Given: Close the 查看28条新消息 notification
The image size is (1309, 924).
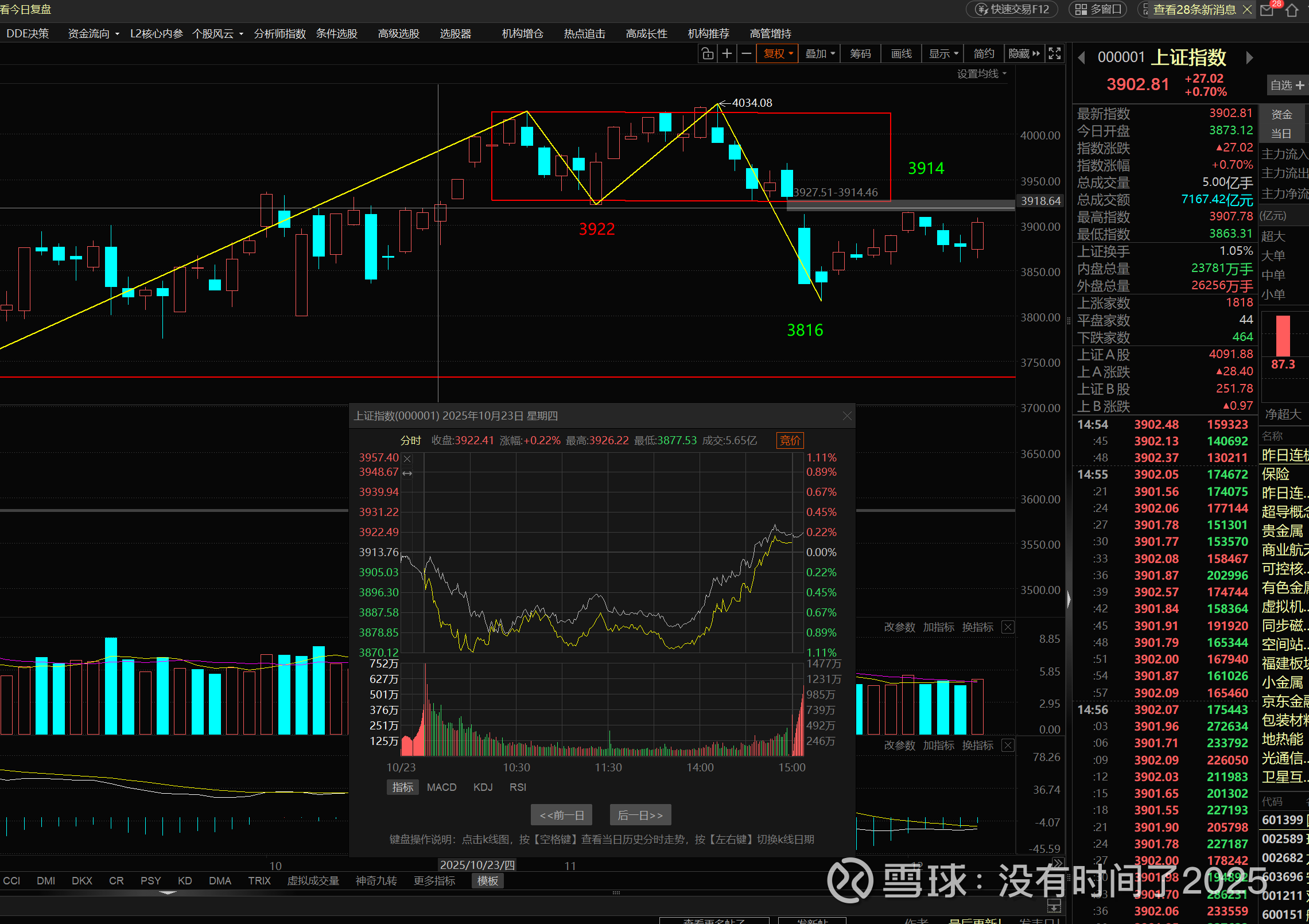Looking at the screenshot, I should click(1247, 9).
